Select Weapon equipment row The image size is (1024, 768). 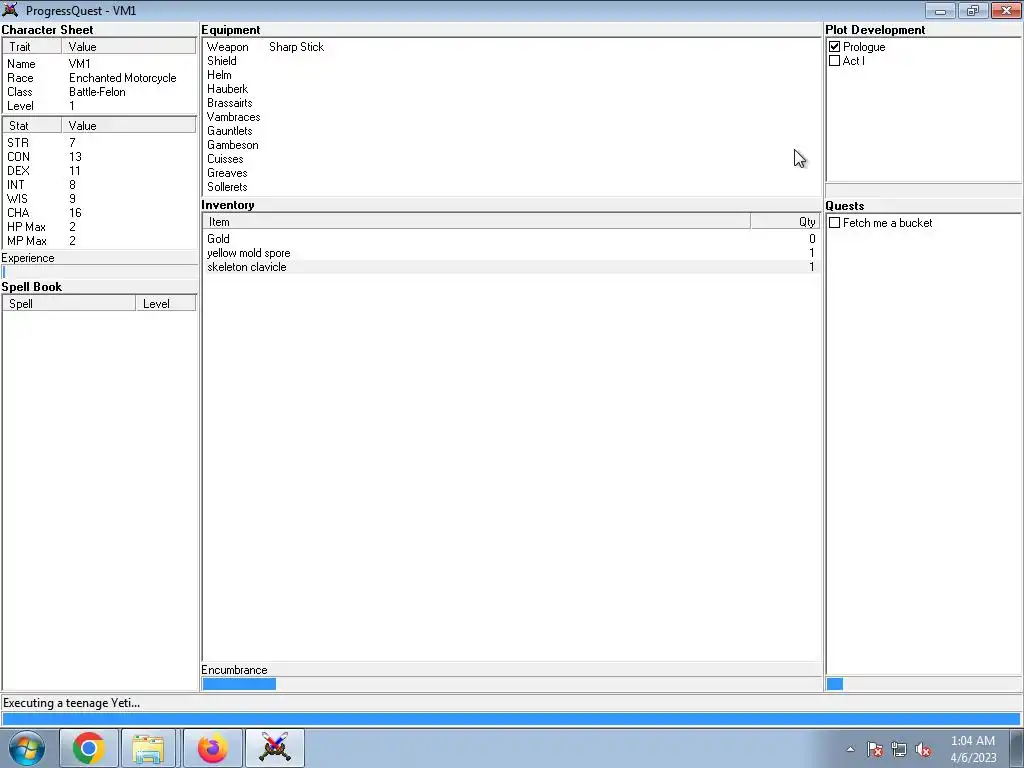pos(511,47)
